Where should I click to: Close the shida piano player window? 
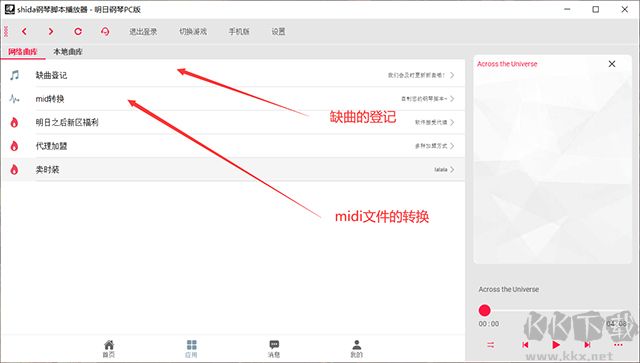click(624, 9)
